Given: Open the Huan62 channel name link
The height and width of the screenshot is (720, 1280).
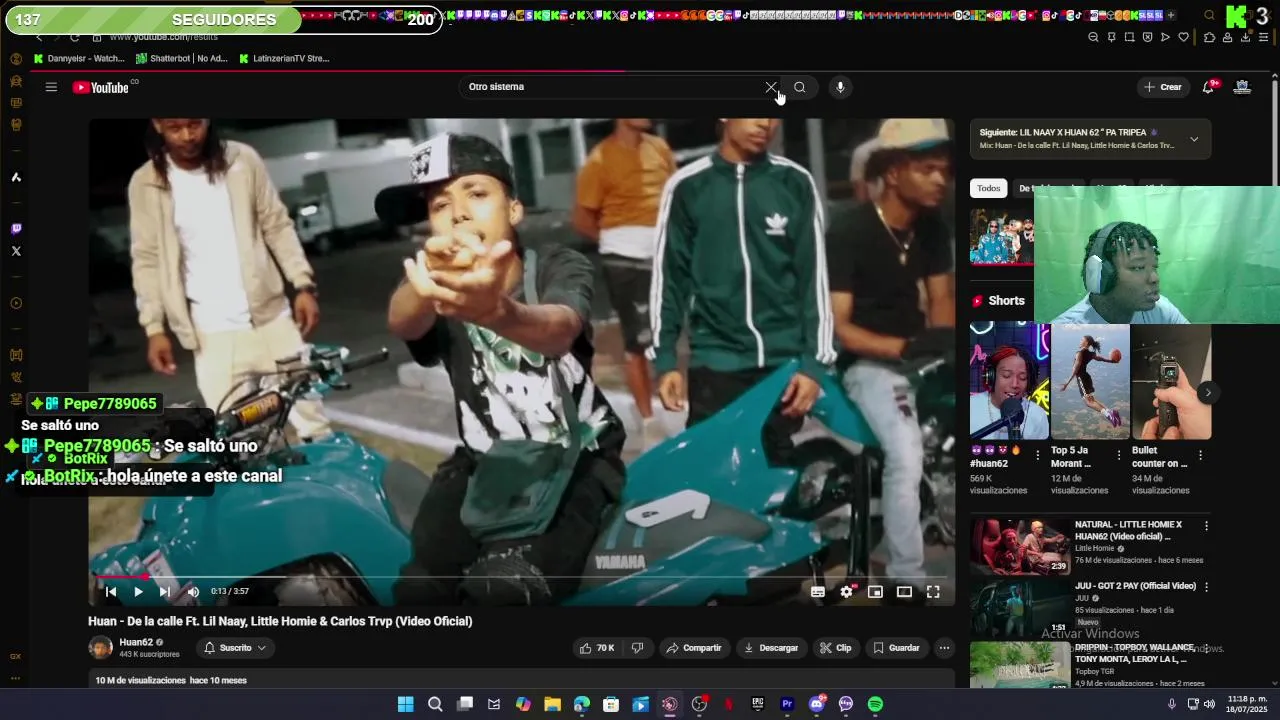Looking at the screenshot, I should (136, 643).
